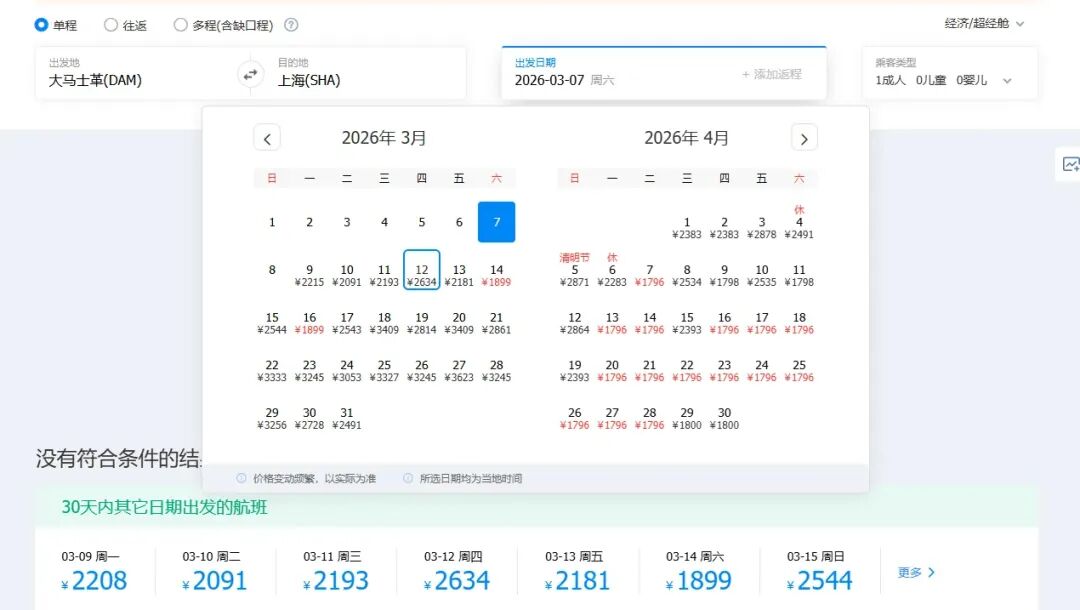Click the info icon before 所选日期均为当地时间
Screen dimensions: 1080x610
click(x=408, y=477)
